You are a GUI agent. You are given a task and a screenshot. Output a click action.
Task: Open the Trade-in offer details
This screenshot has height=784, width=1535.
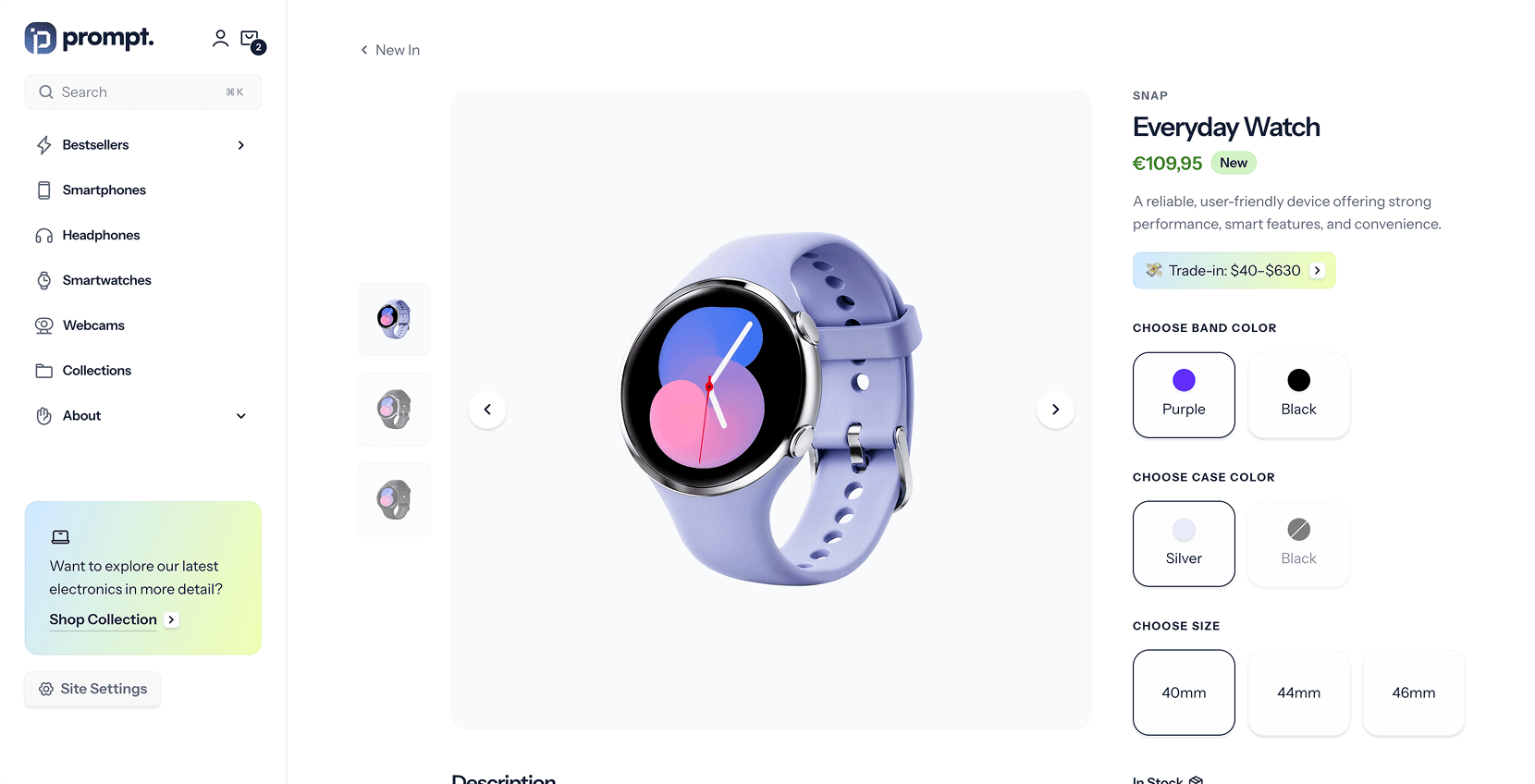pos(1234,271)
